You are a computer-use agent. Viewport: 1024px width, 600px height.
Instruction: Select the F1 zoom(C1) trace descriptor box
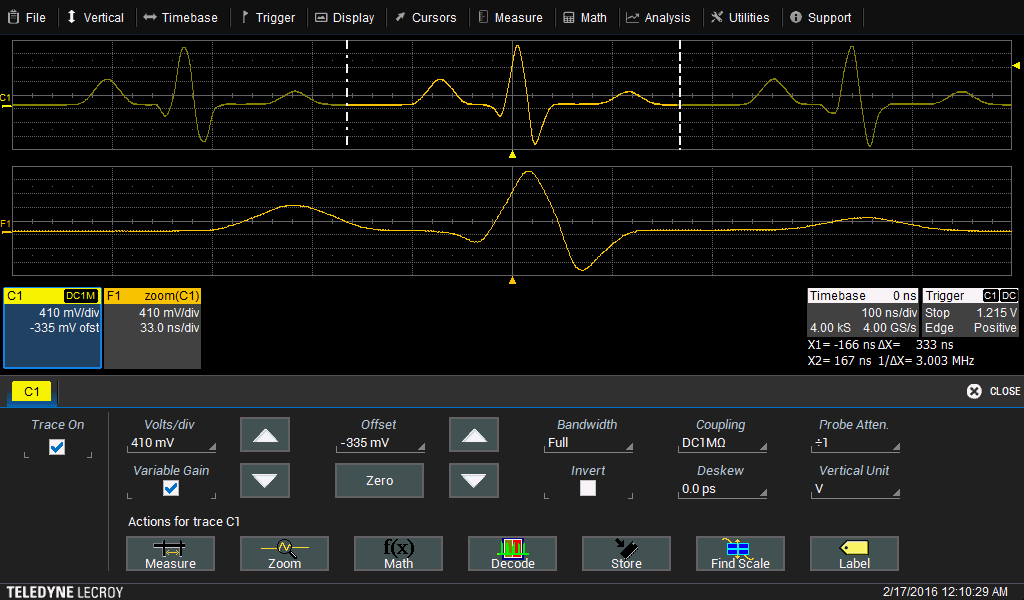(x=153, y=328)
